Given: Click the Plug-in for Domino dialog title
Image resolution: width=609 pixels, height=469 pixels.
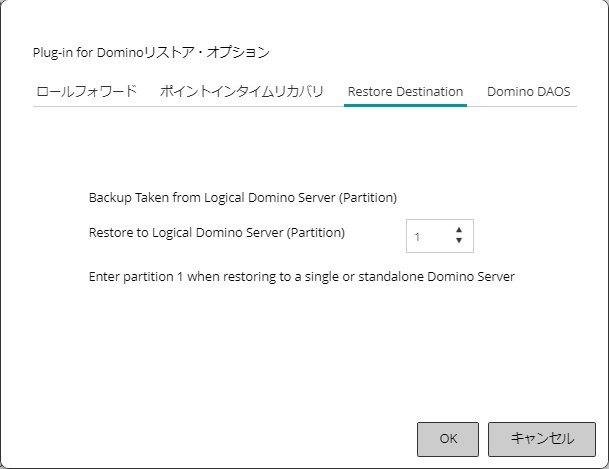Looking at the screenshot, I should [x=151, y=52].
